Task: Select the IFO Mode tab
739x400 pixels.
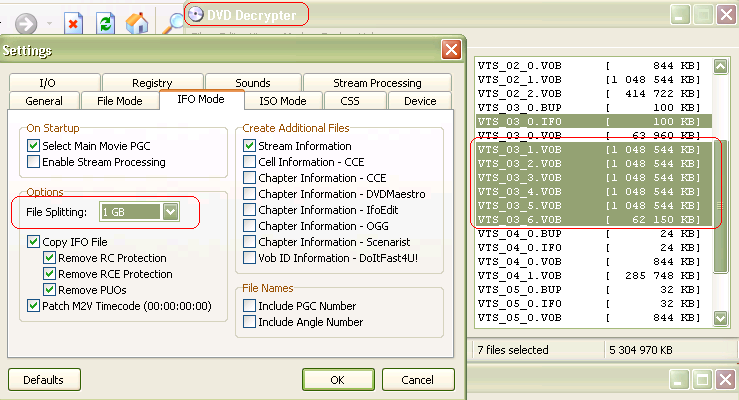Action: tap(201, 99)
